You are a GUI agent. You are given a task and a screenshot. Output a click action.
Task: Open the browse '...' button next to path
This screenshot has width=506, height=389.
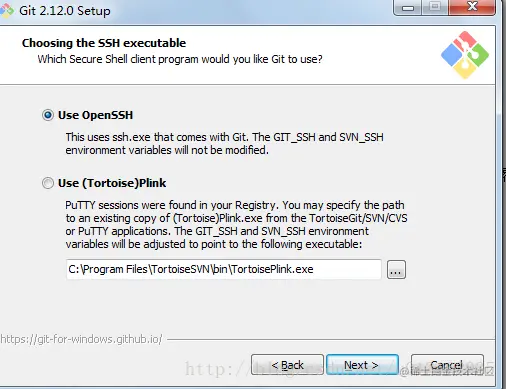396,269
